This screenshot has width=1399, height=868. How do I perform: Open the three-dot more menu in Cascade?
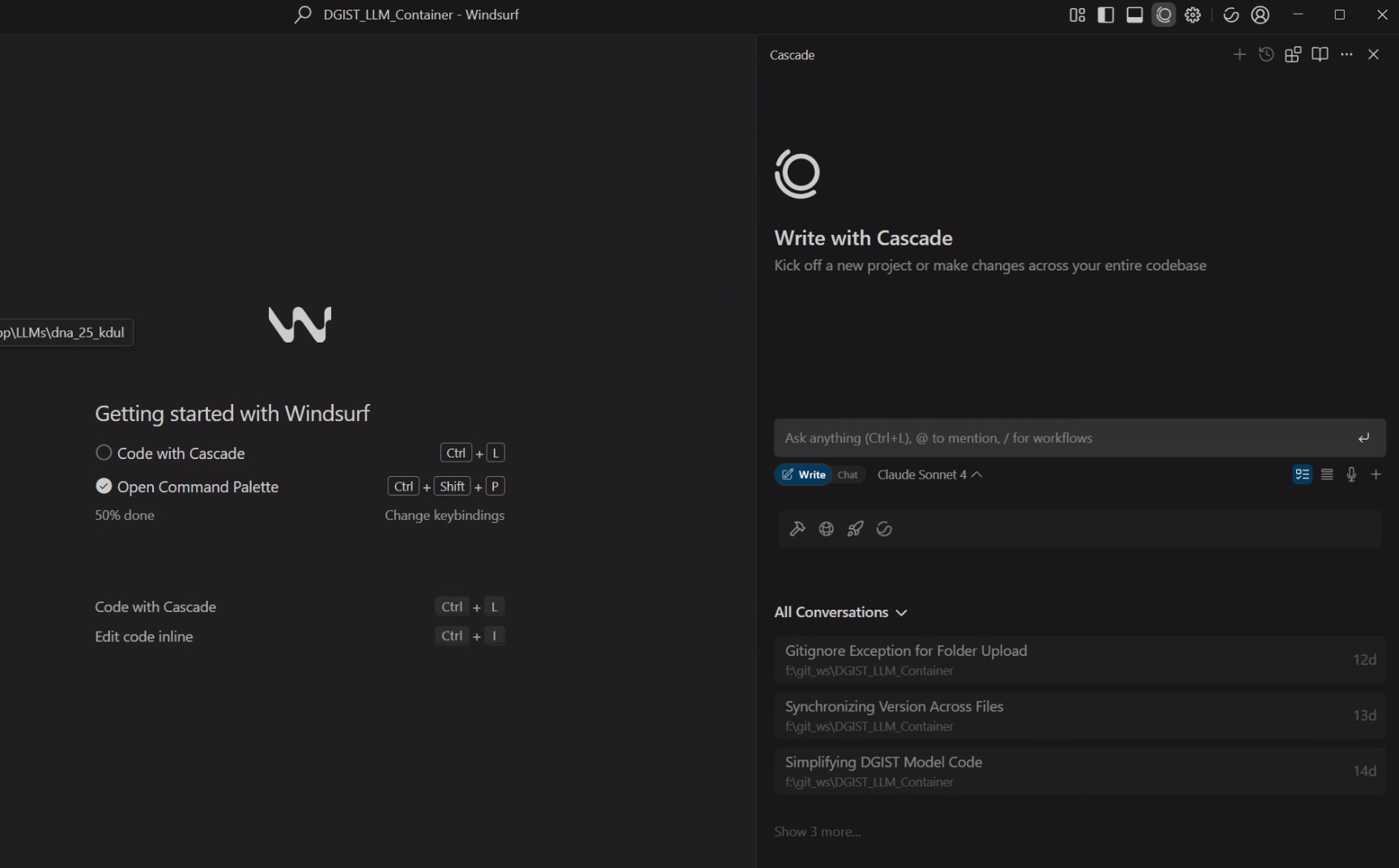[1346, 54]
